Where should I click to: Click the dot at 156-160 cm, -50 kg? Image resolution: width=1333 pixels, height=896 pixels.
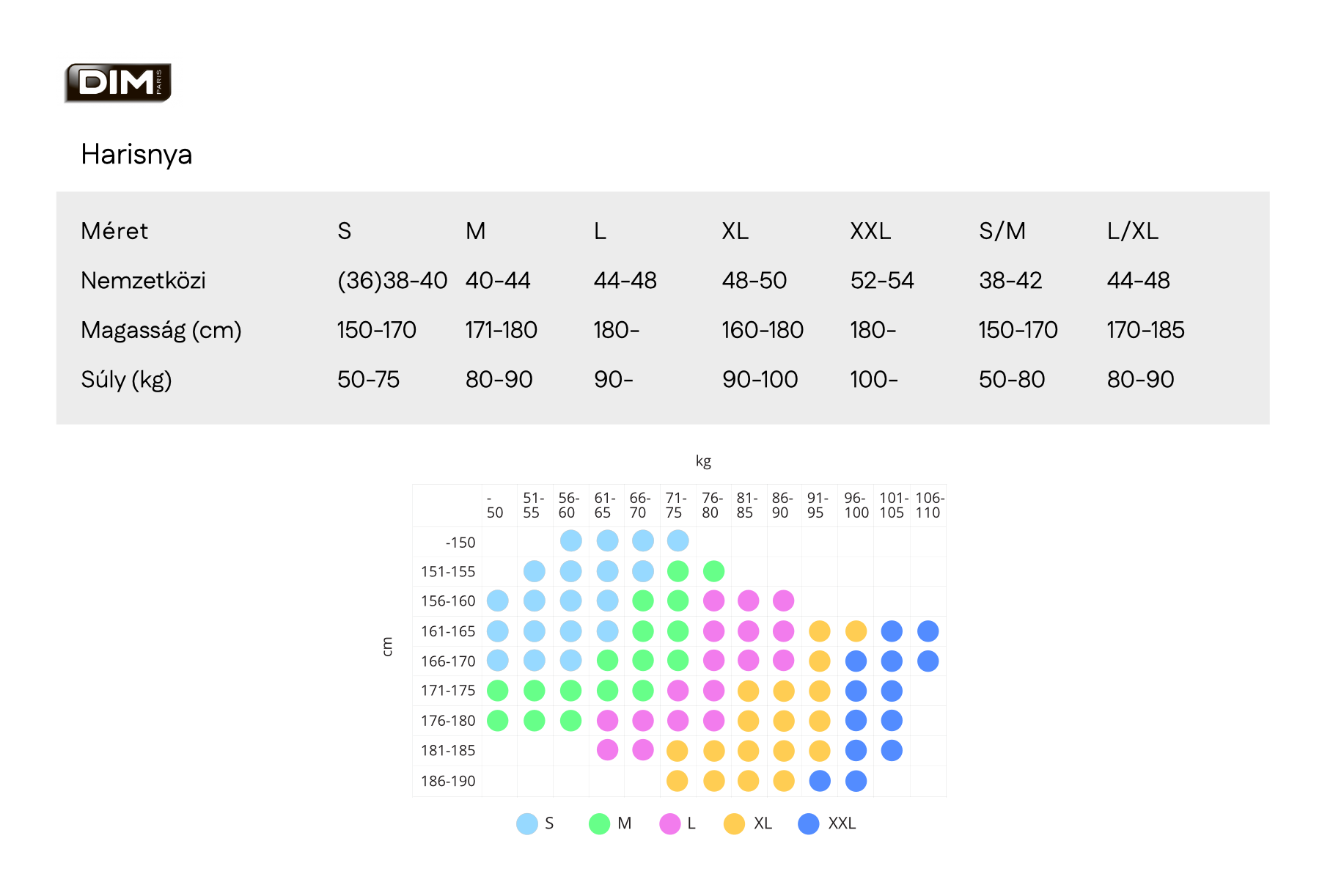[498, 601]
